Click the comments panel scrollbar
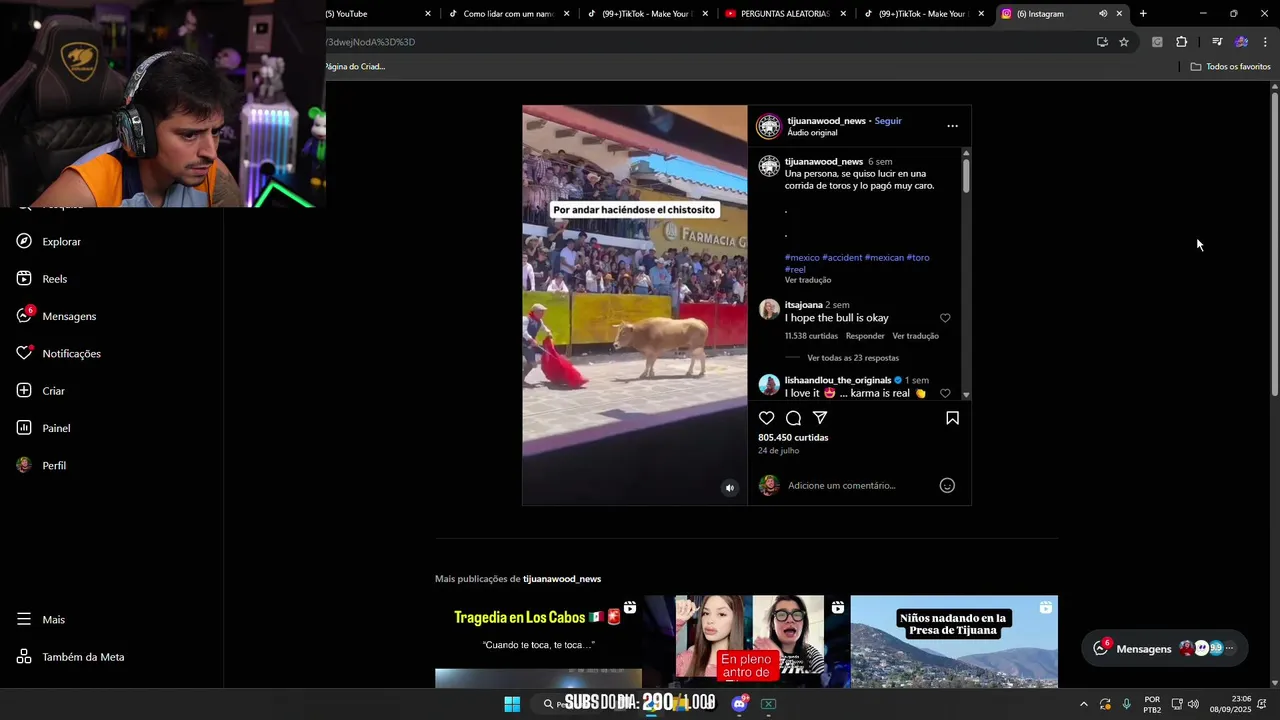Screen dimensions: 1280x720 coord(966,175)
